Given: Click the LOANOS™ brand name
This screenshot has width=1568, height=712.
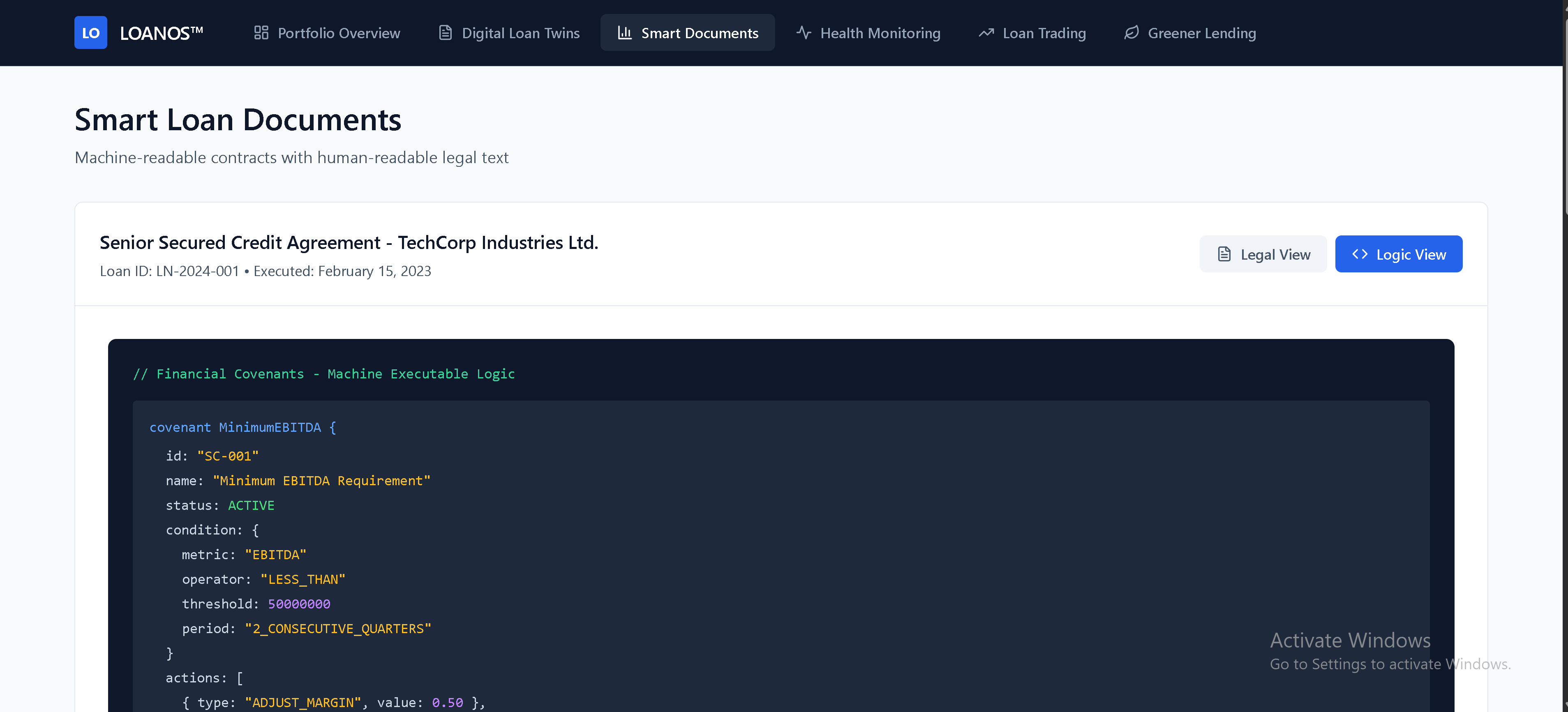Looking at the screenshot, I should (x=161, y=33).
